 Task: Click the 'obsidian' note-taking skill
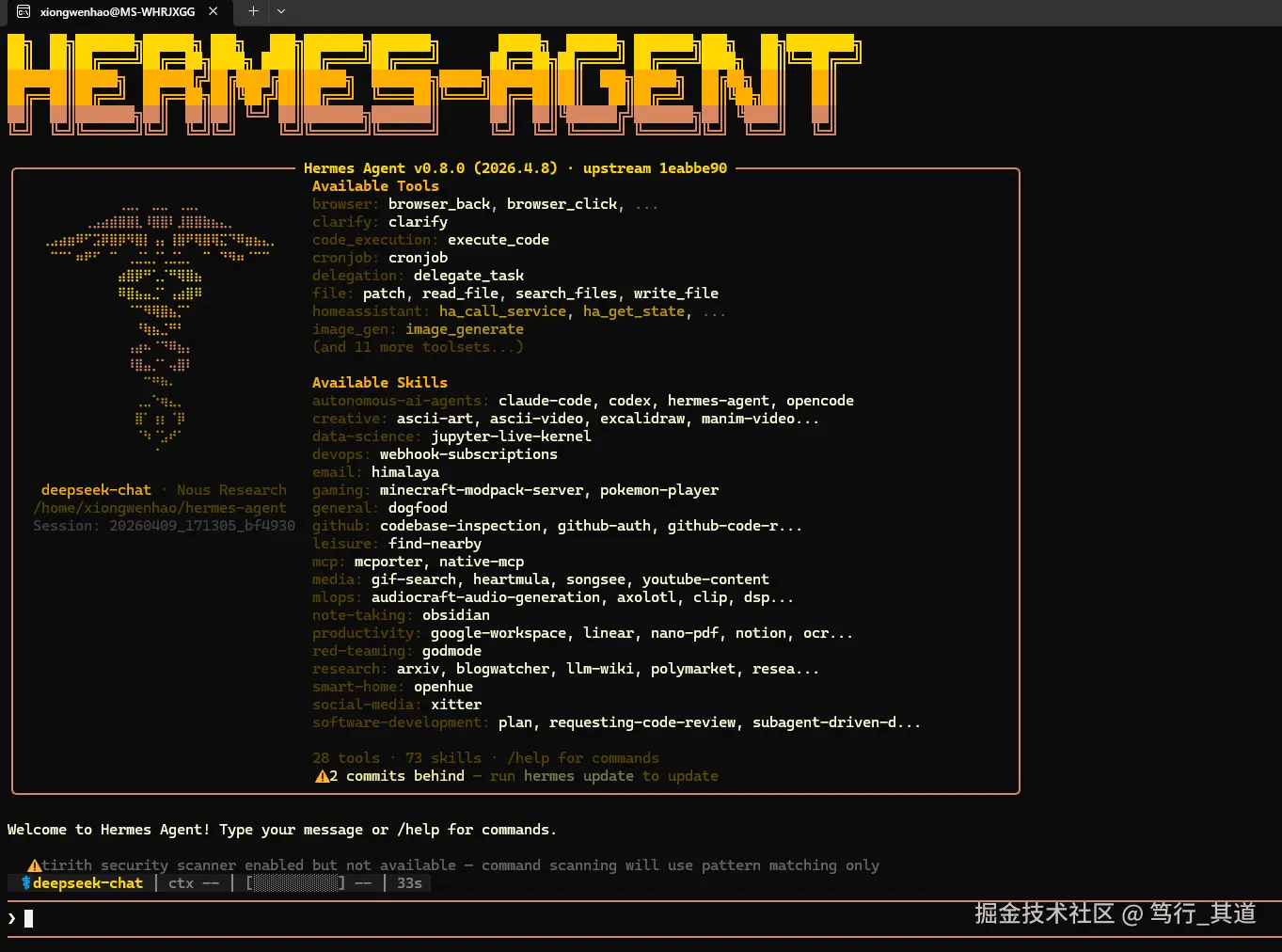[x=456, y=615]
